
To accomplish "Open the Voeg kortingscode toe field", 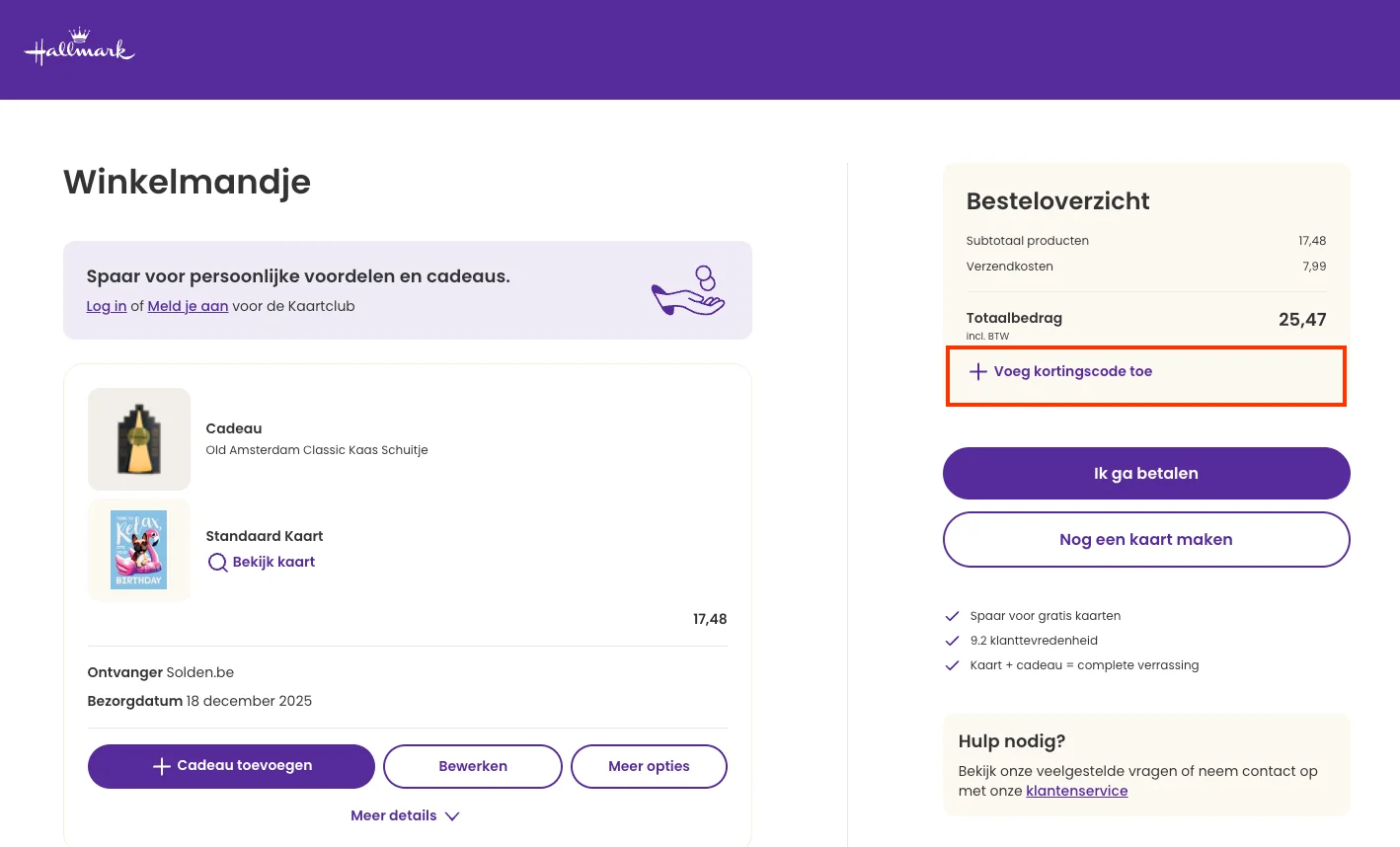I will point(1072,371).
